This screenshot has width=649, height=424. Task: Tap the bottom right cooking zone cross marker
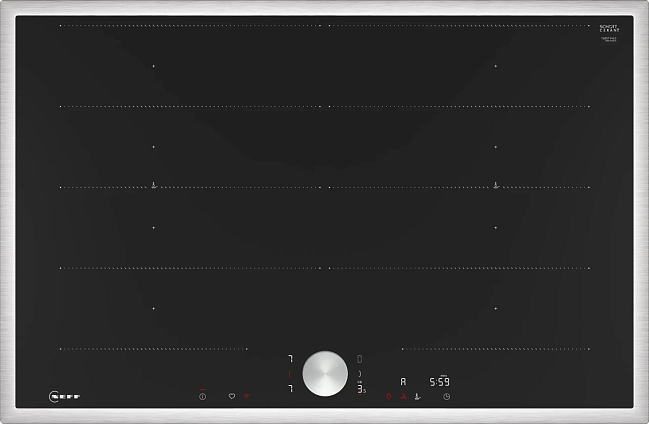pyautogui.click(x=495, y=308)
